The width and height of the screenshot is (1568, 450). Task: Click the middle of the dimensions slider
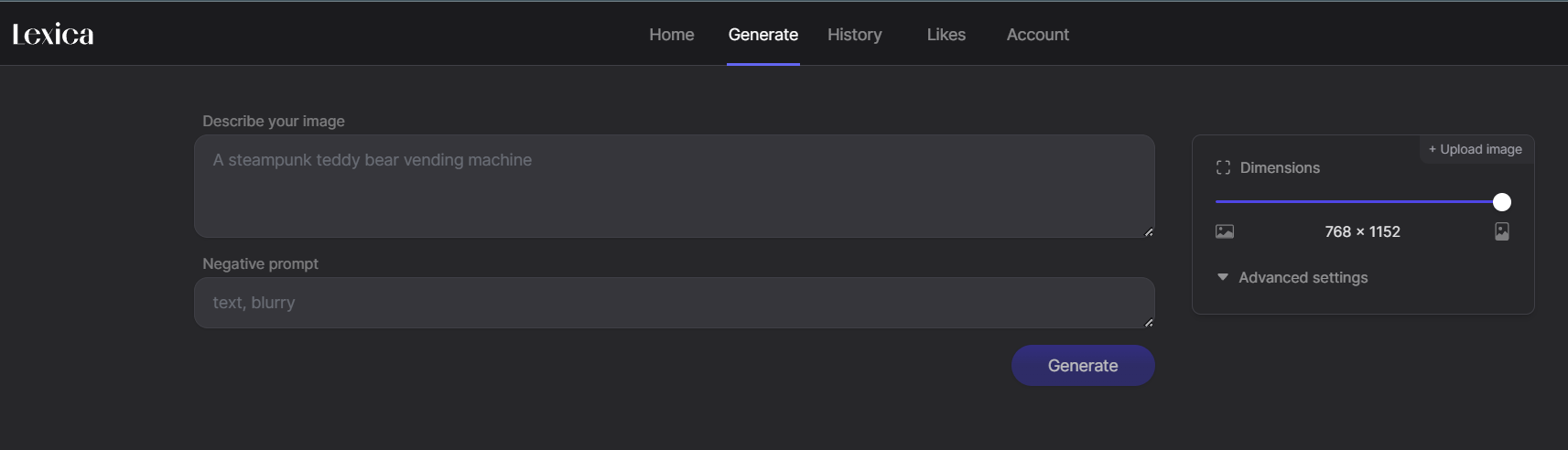click(1359, 201)
